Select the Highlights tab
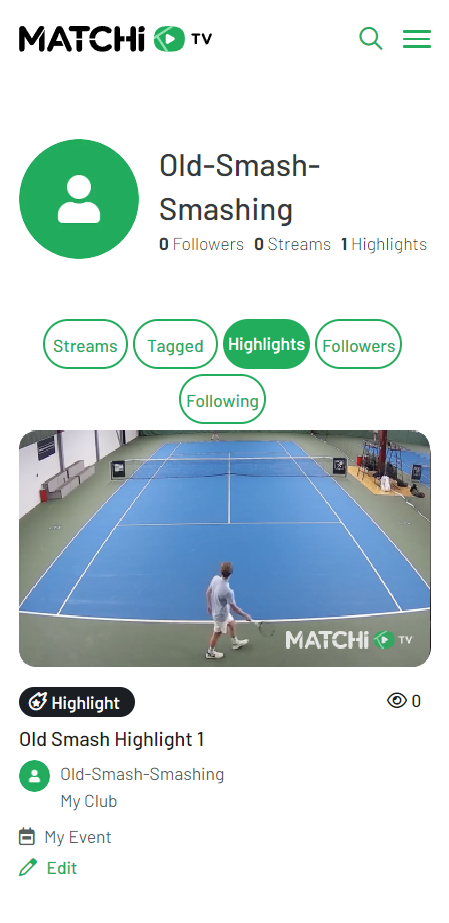 click(267, 344)
